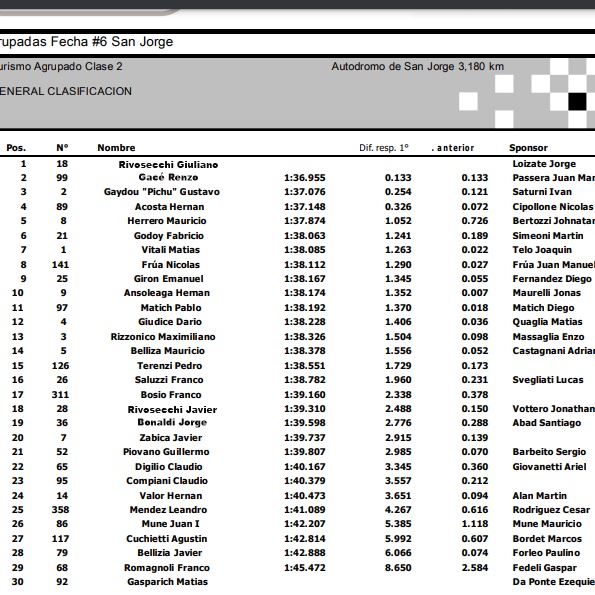Viewport: 595px width, 595px height.
Task: Click lap time 1:36.955
Action: 305,178
